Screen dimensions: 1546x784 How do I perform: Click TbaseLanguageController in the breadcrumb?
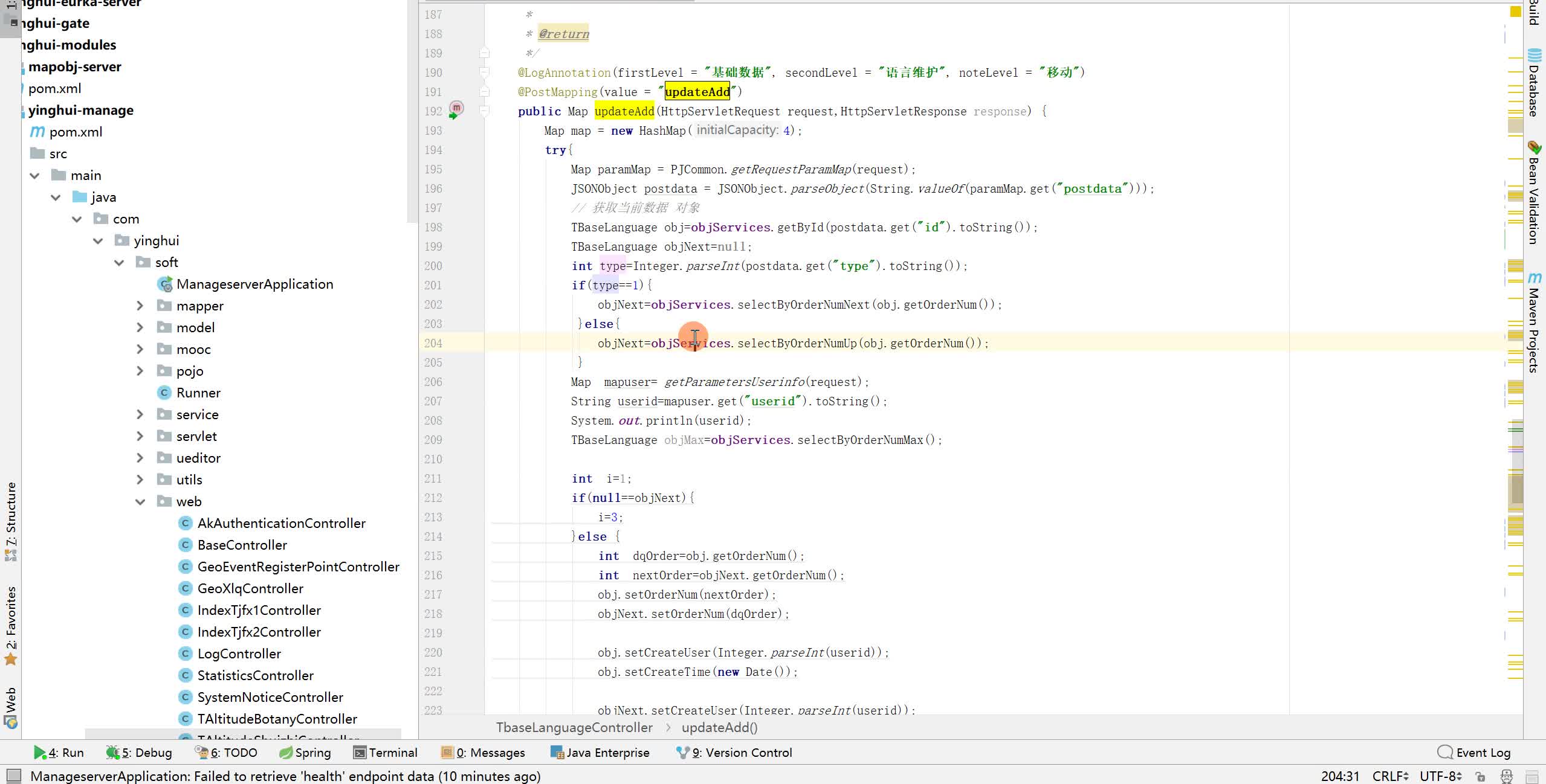pyautogui.click(x=574, y=727)
